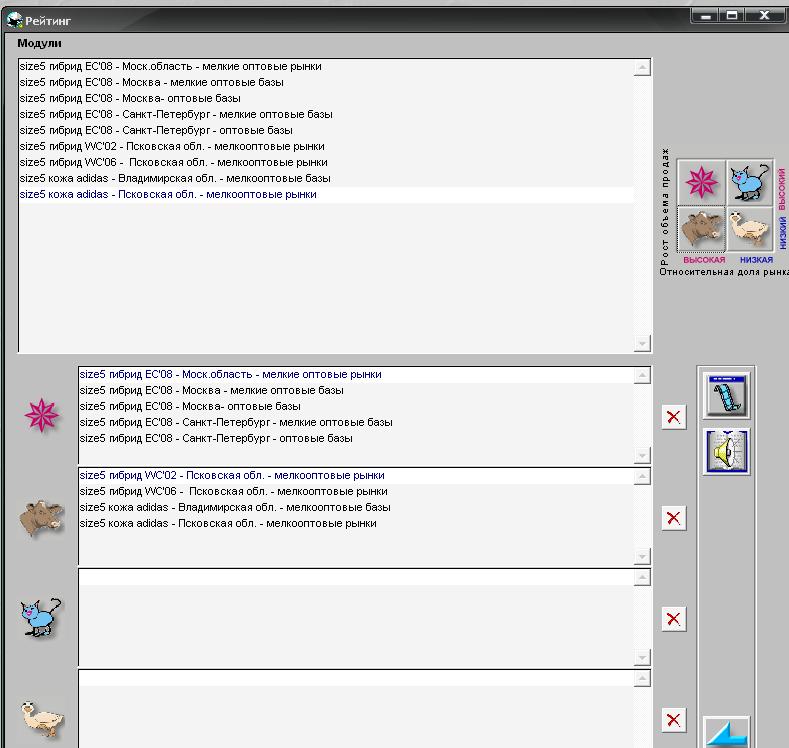789x748 pixels.
Task: Click the blue arrow button at the bottom right
Action: tap(726, 732)
